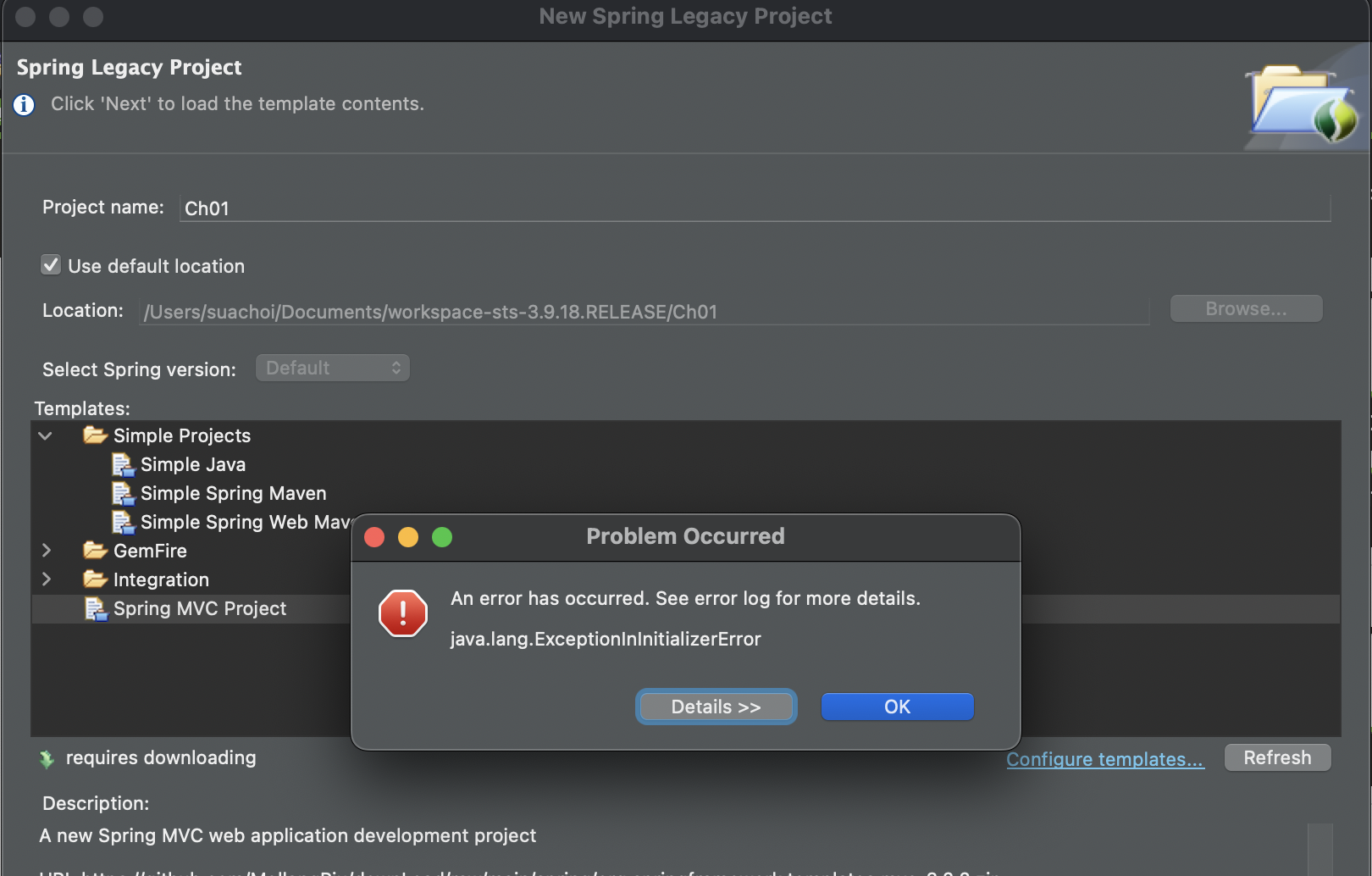Select the GemFire folder label
This screenshot has height=876, width=1372.
click(x=150, y=551)
